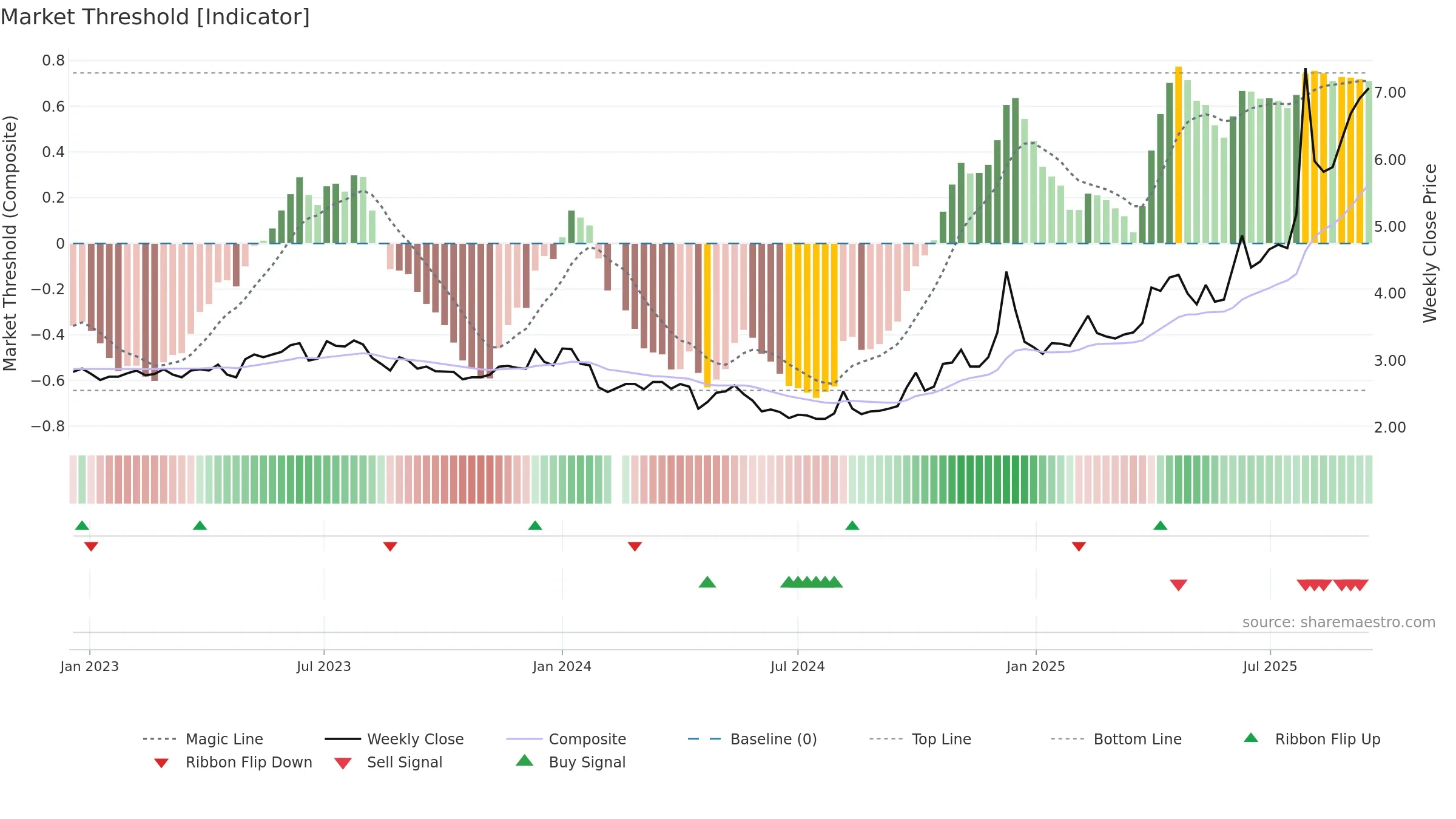The image size is (1456, 819).
Task: Click the isolated sell signal triangle near April 2025
Action: tap(1179, 585)
